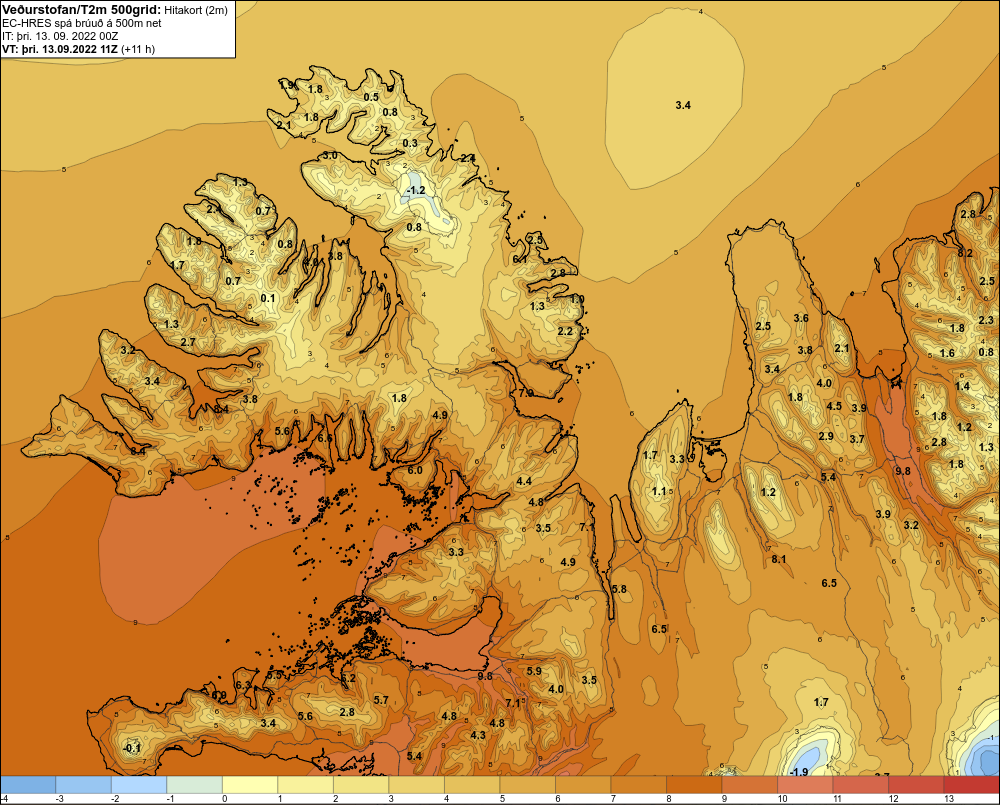
Task: Pick the legend color band between 8 and 9
Action: click(694, 785)
